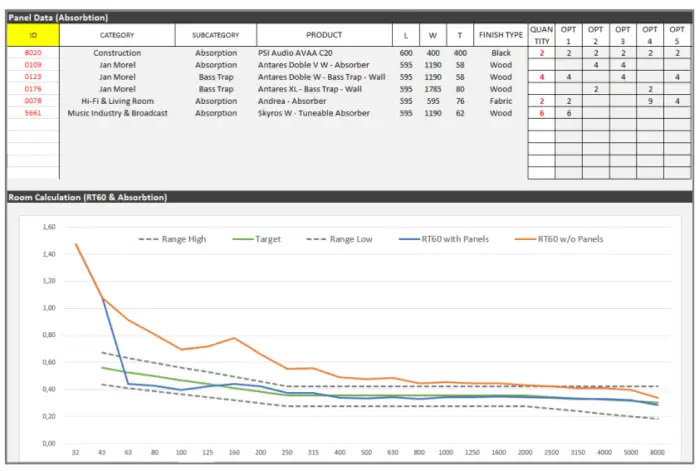Click the Music Industry & Broadcast category cell
This screenshot has height=471, width=700.
coord(117,113)
